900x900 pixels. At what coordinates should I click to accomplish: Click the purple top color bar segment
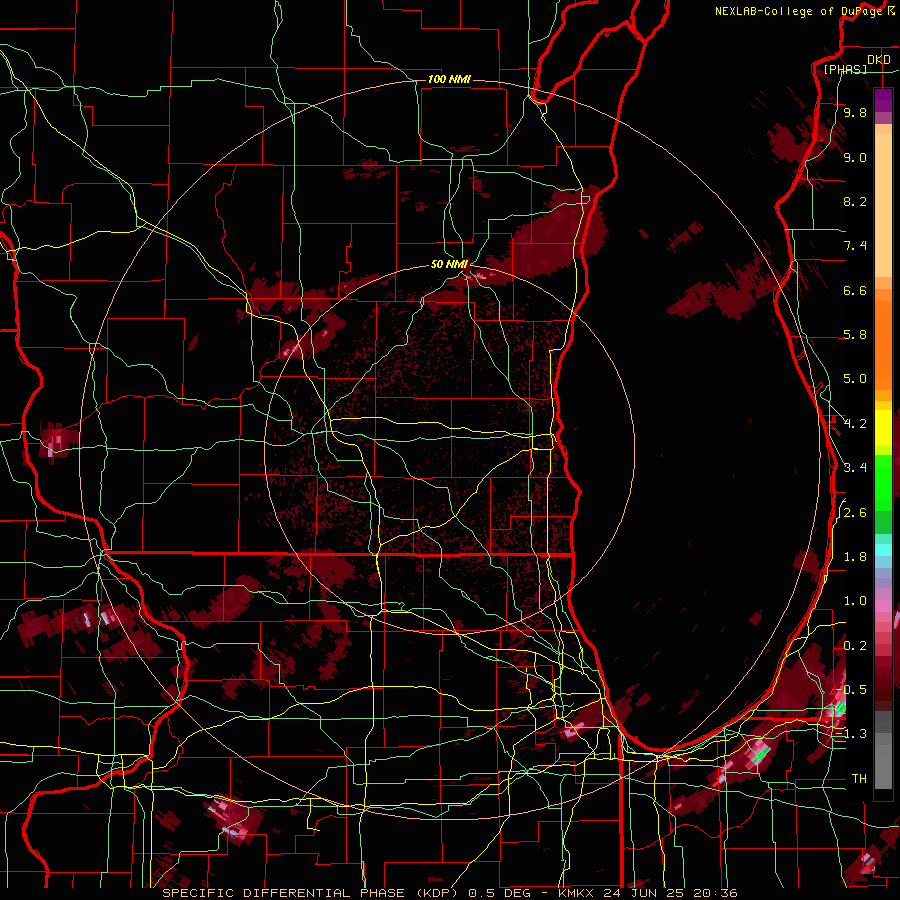[x=883, y=100]
